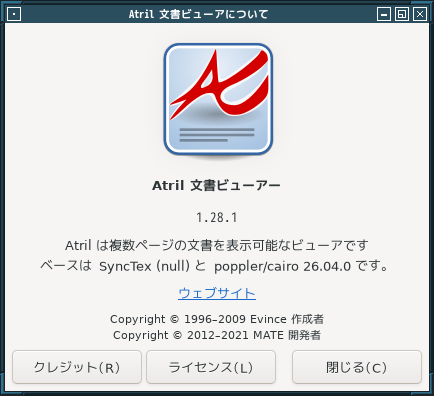This screenshot has height=396, width=434.
Task: Show credits with クレジット(R) button
Action: [x=77, y=367]
